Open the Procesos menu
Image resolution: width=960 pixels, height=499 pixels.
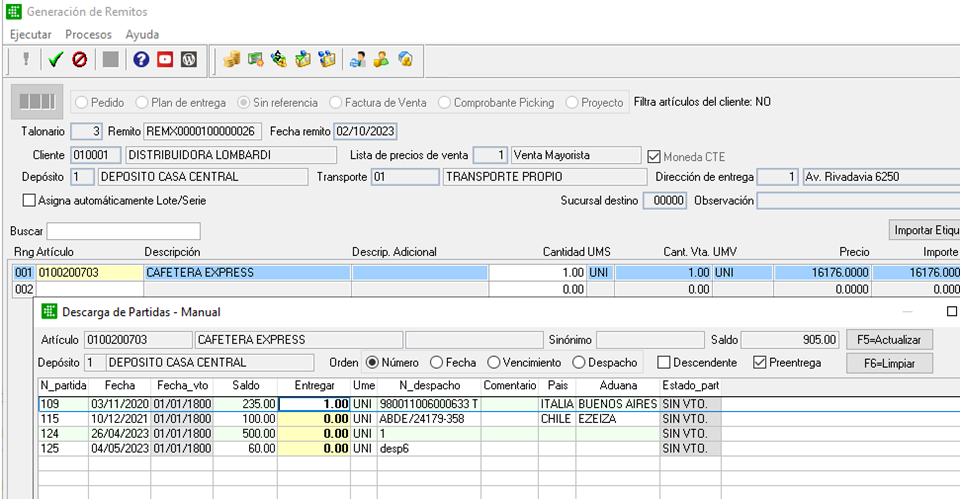pyautogui.click(x=88, y=34)
